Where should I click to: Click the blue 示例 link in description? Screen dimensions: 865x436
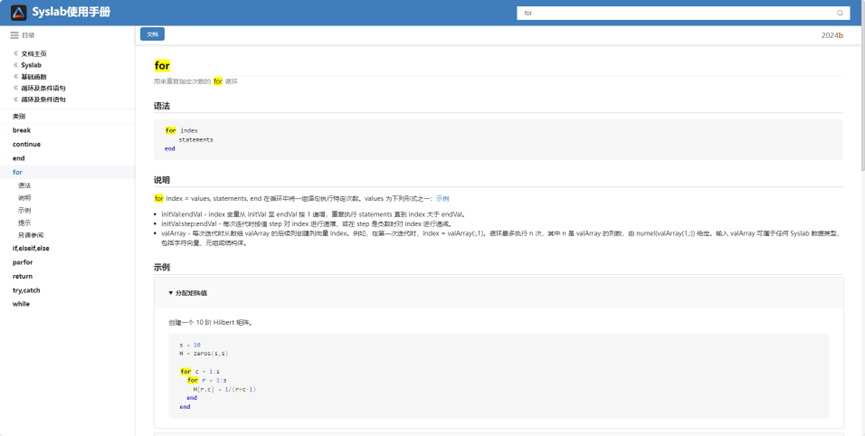tap(442, 198)
